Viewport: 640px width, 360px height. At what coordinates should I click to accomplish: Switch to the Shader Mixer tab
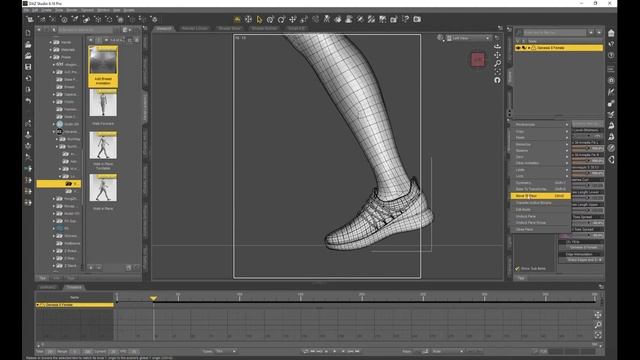point(230,28)
